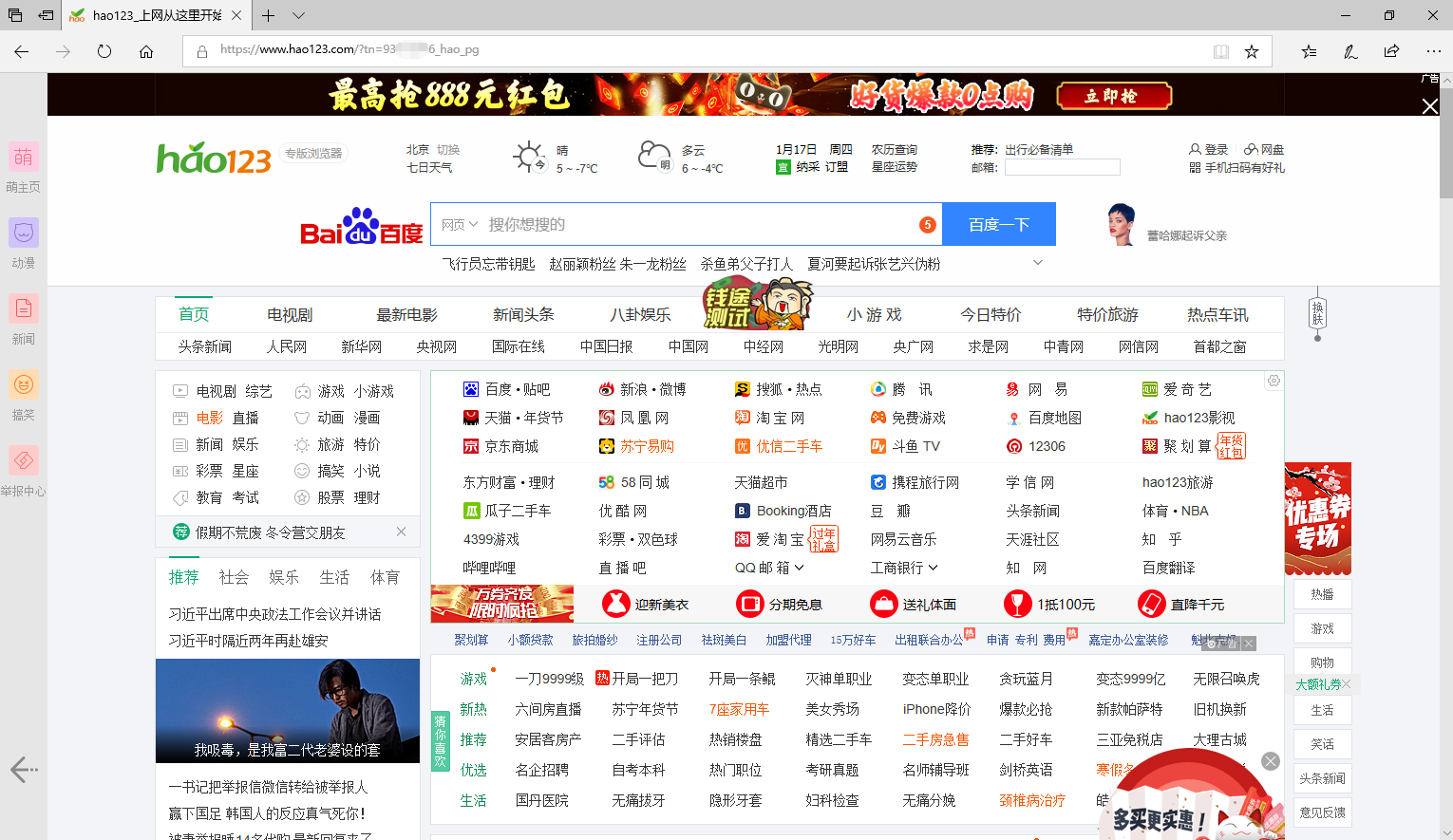Select the 社会 news category tab

pyautogui.click(x=234, y=576)
